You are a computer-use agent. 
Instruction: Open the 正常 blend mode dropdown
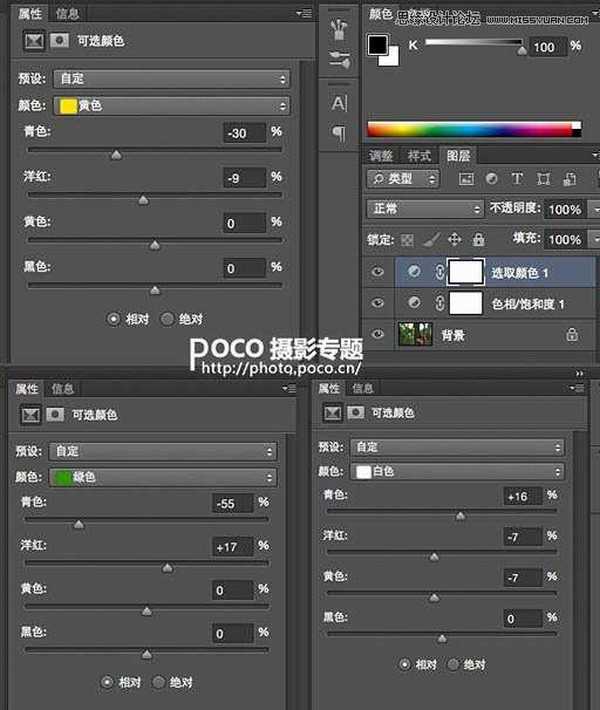tap(426, 209)
